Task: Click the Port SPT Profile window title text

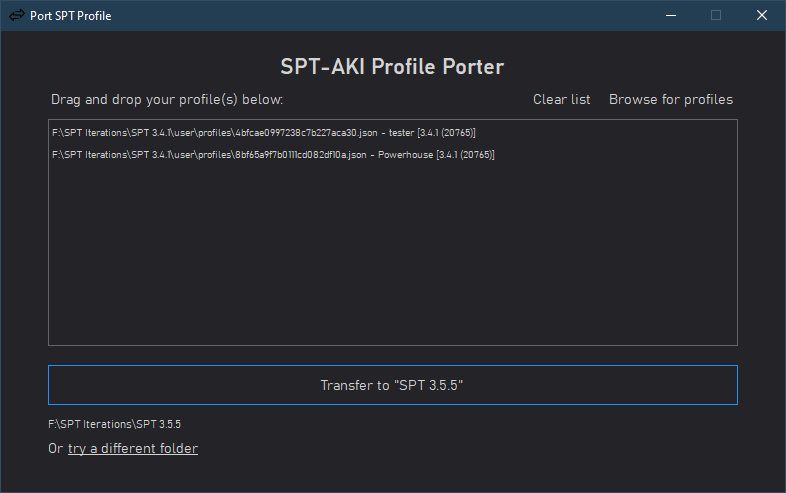Action: coord(71,16)
